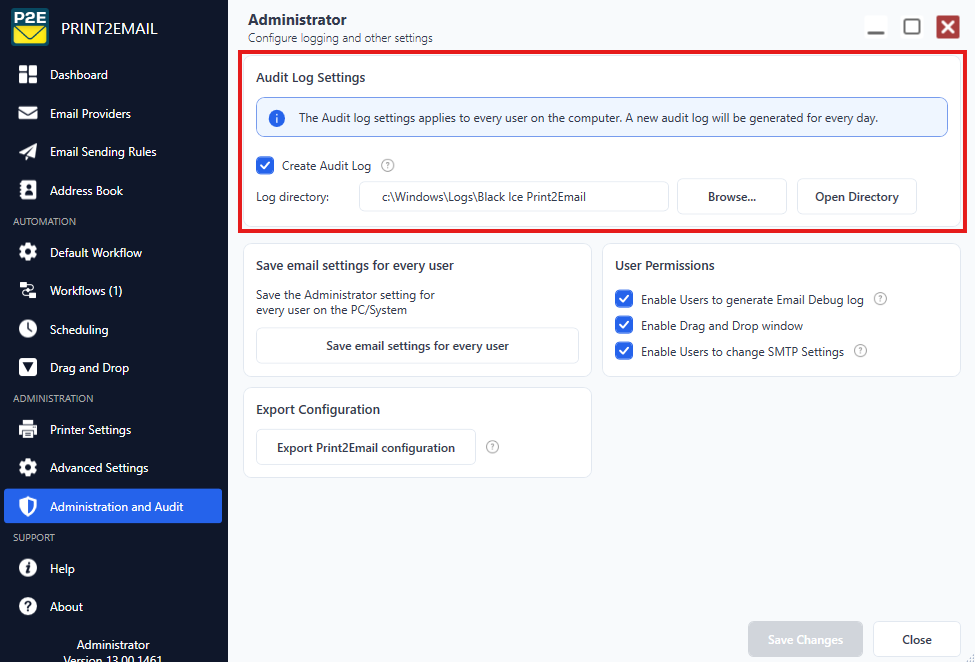Viewport: 975px width, 662px height.
Task: Select Scheduling in sidebar
Action: pyautogui.click(x=113, y=329)
